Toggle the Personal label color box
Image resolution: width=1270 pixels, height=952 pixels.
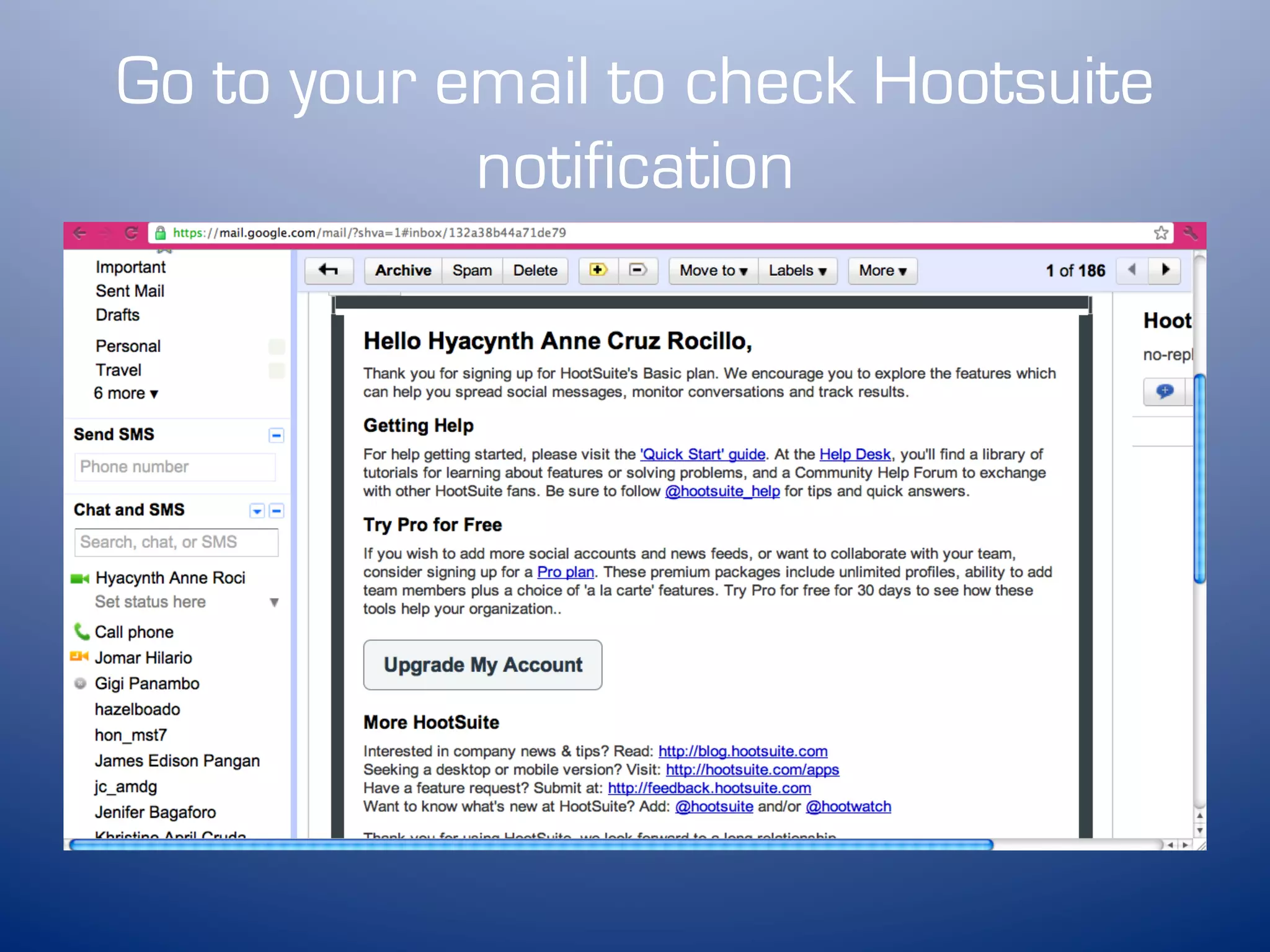[277, 346]
